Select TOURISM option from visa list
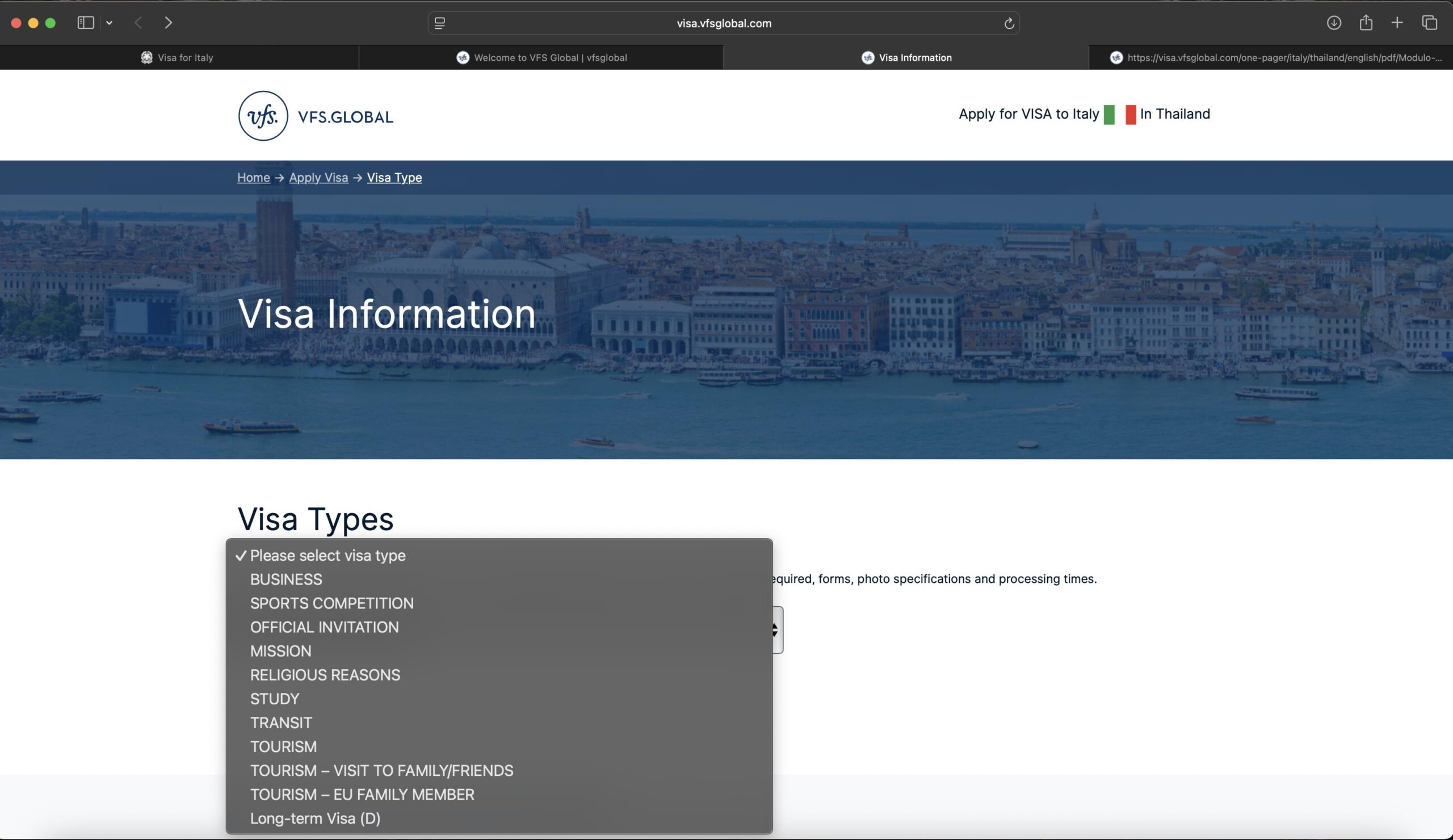 pyautogui.click(x=283, y=746)
